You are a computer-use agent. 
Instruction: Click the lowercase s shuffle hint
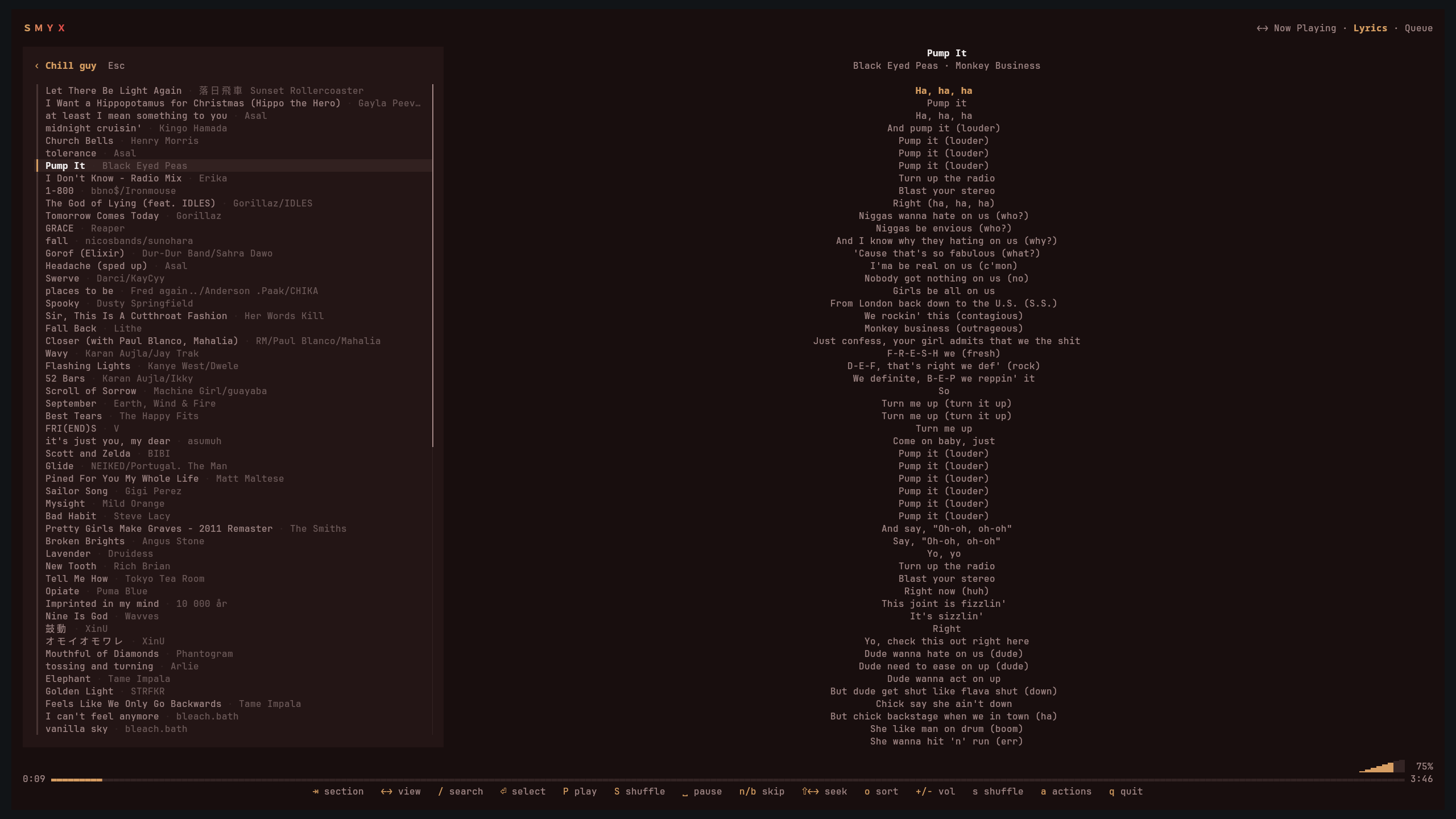[998, 792]
